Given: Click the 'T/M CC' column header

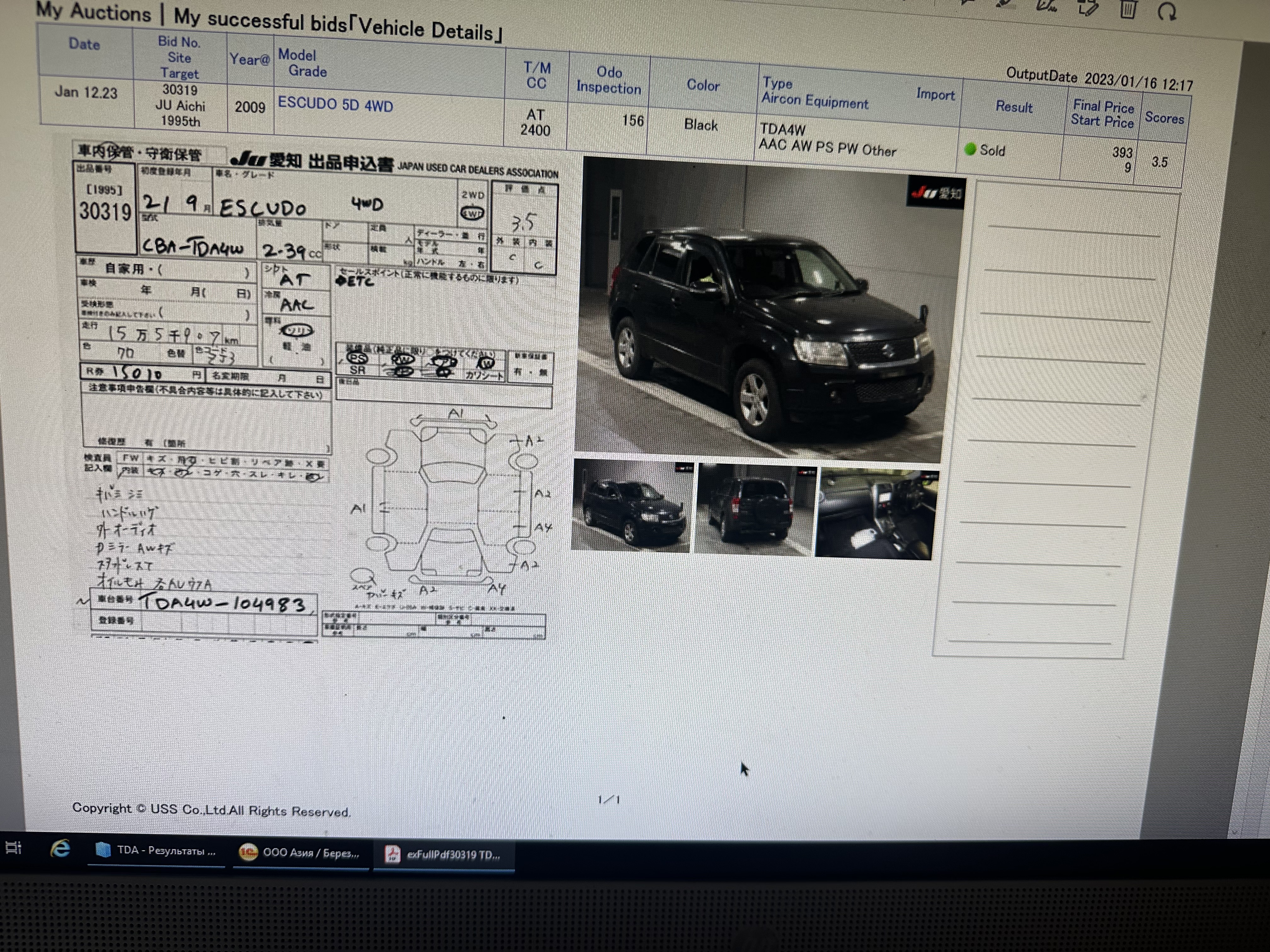Looking at the screenshot, I should click(537, 76).
